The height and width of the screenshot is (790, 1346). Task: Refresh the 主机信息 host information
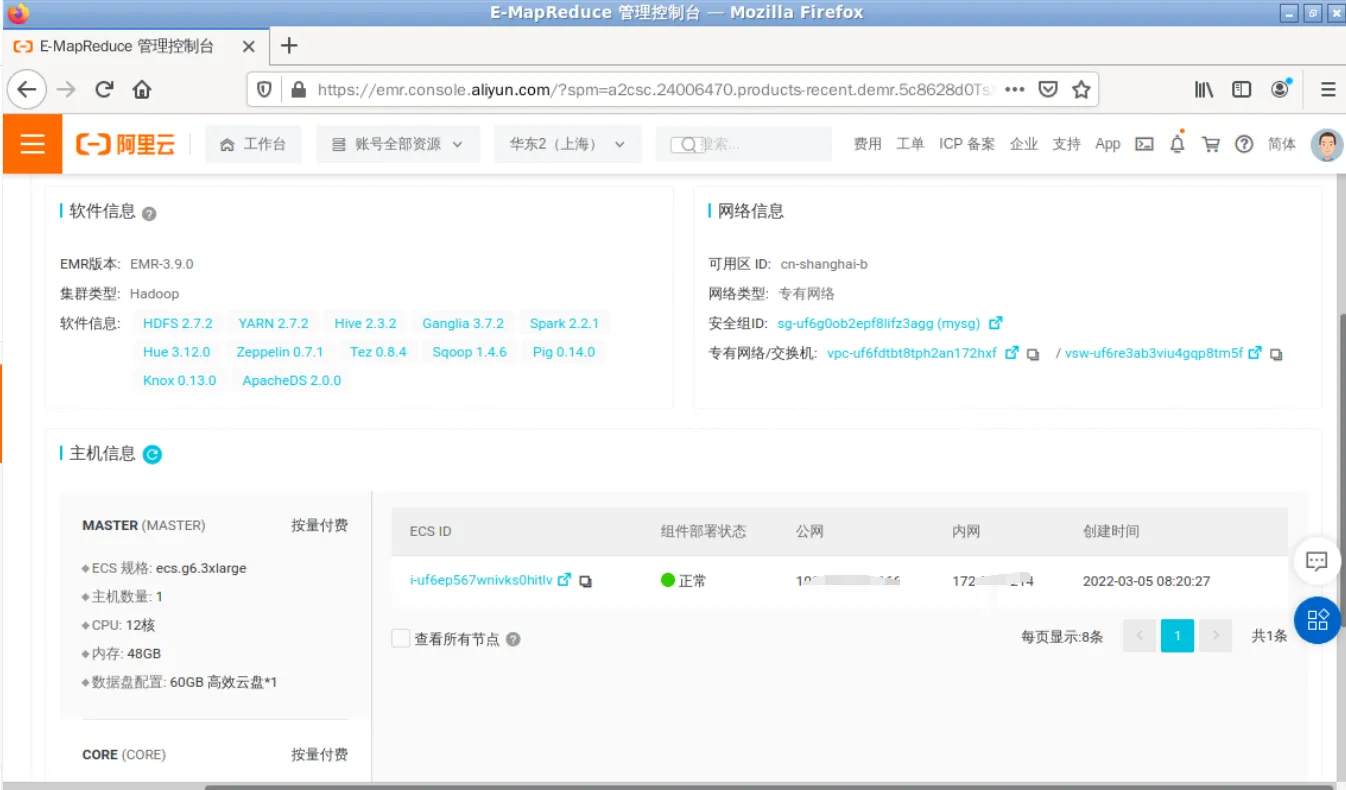(x=152, y=454)
